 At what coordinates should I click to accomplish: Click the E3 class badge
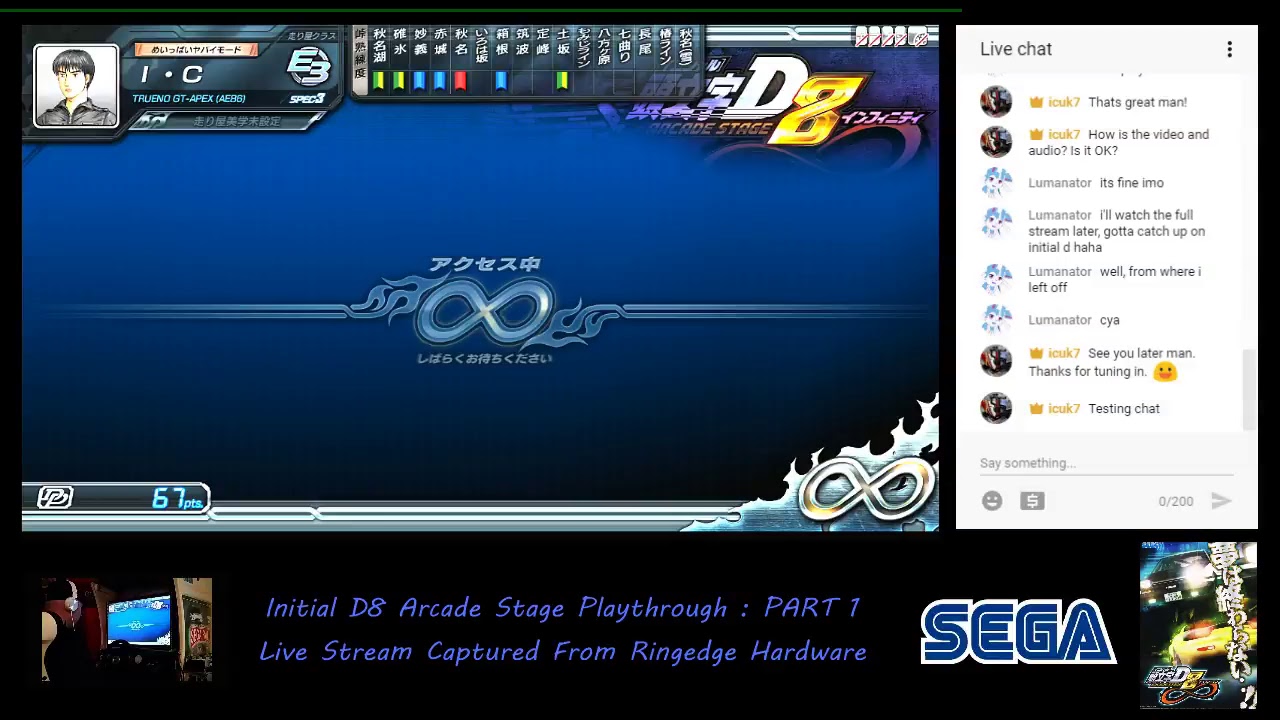[308, 68]
